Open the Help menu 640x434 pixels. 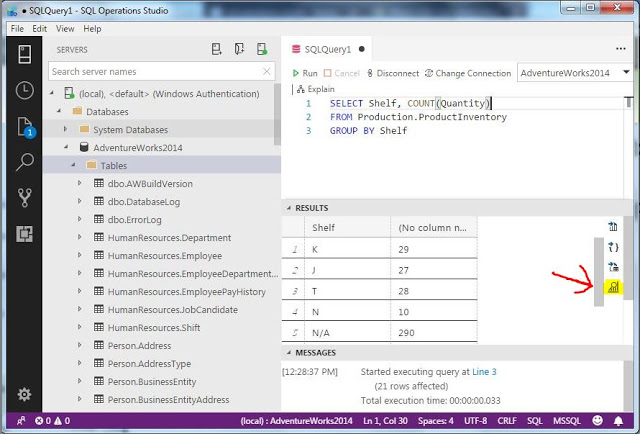[92, 29]
